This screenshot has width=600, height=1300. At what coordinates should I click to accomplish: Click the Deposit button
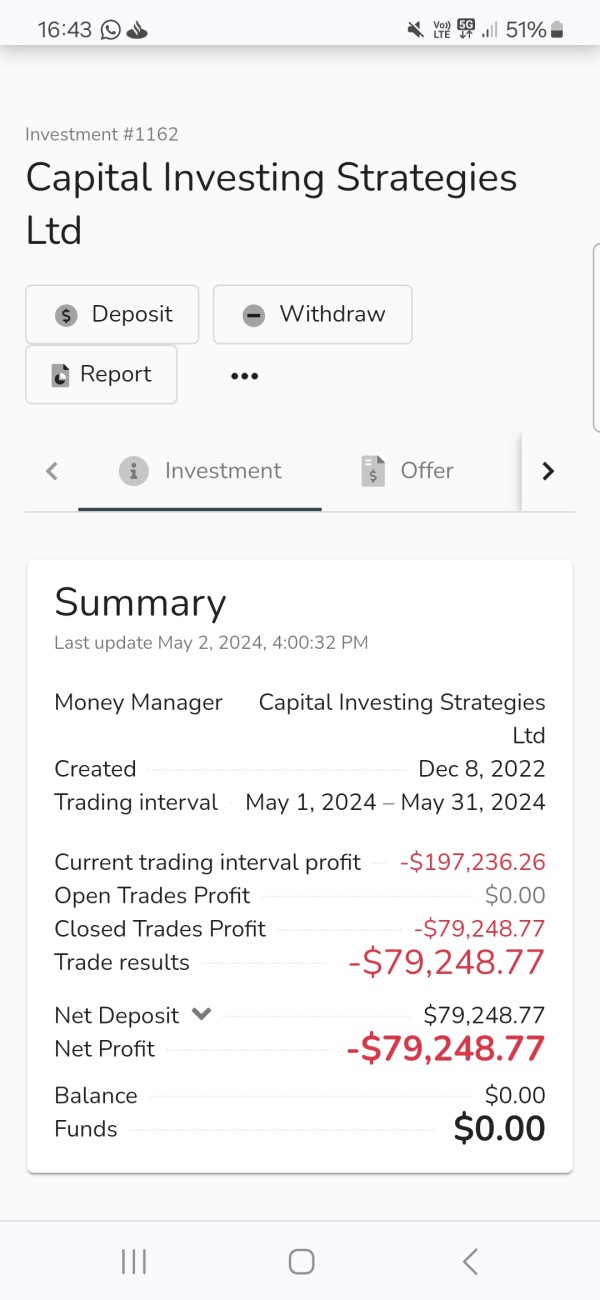pos(112,315)
